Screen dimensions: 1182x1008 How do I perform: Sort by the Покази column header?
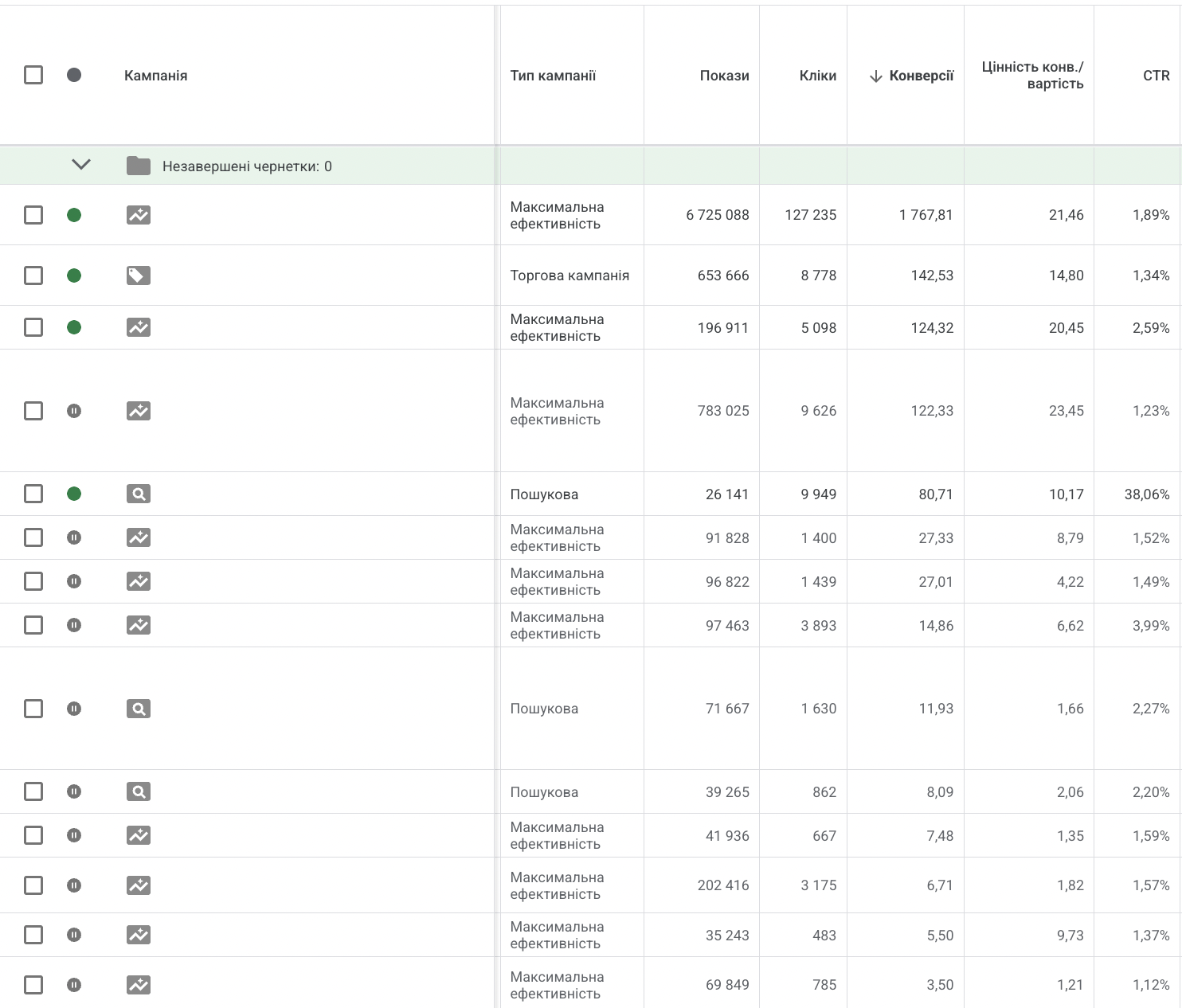(x=724, y=76)
